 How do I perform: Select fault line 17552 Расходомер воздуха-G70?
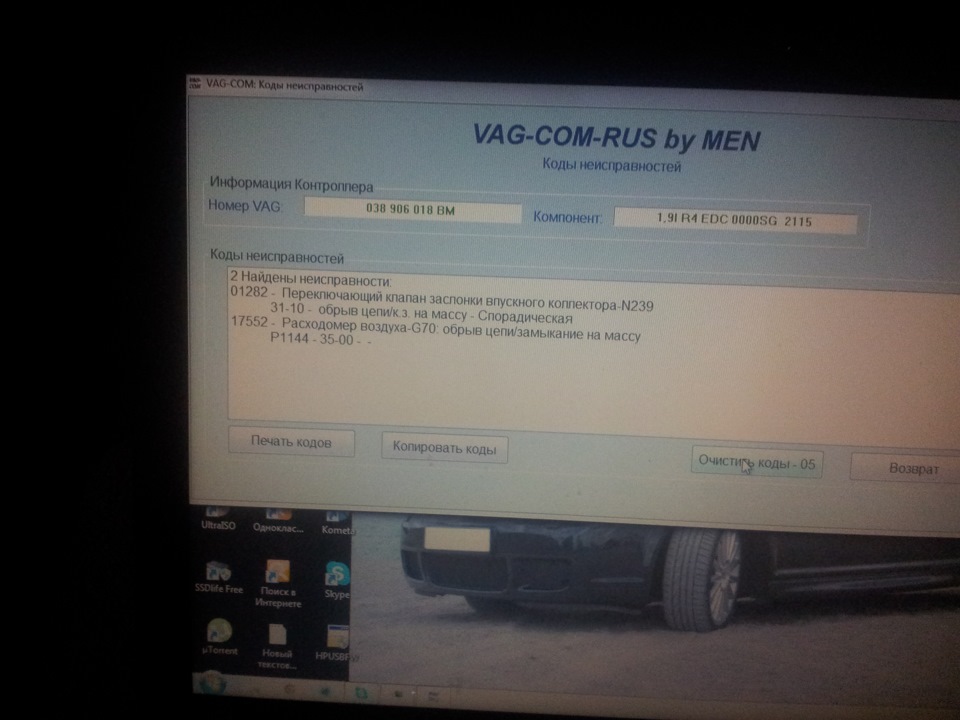coord(435,327)
